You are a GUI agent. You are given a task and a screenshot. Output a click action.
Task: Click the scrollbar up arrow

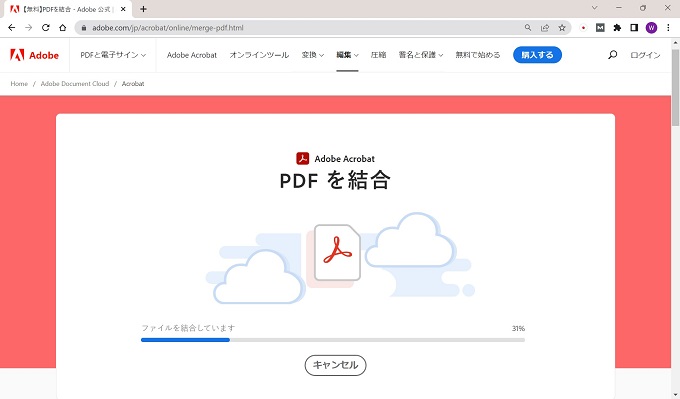coord(675,43)
